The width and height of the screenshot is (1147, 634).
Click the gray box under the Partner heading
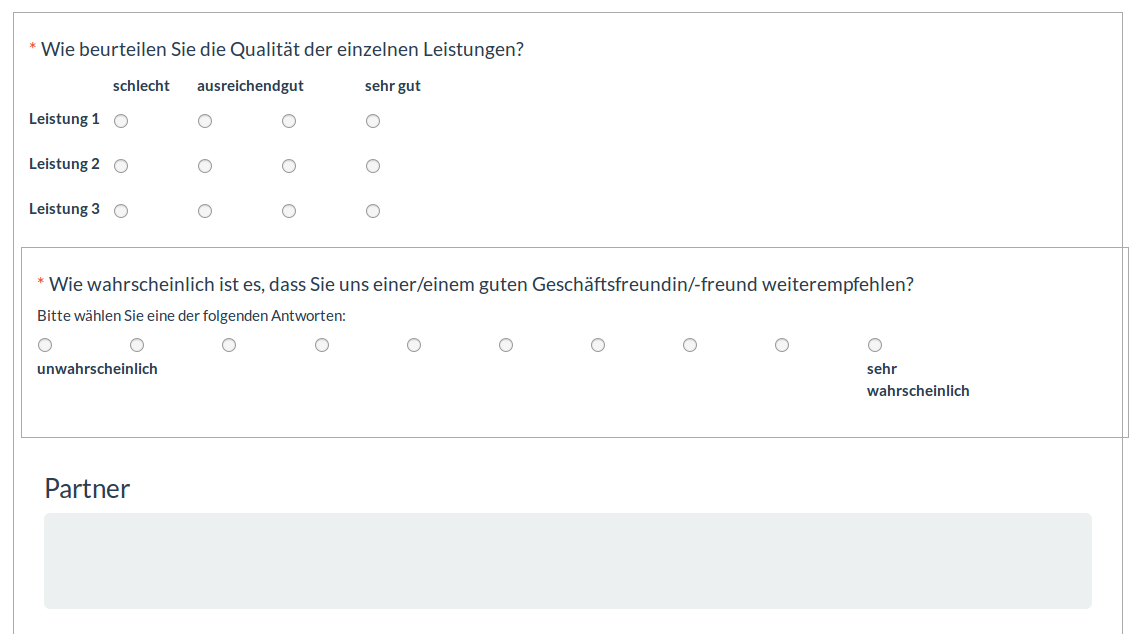[567, 561]
